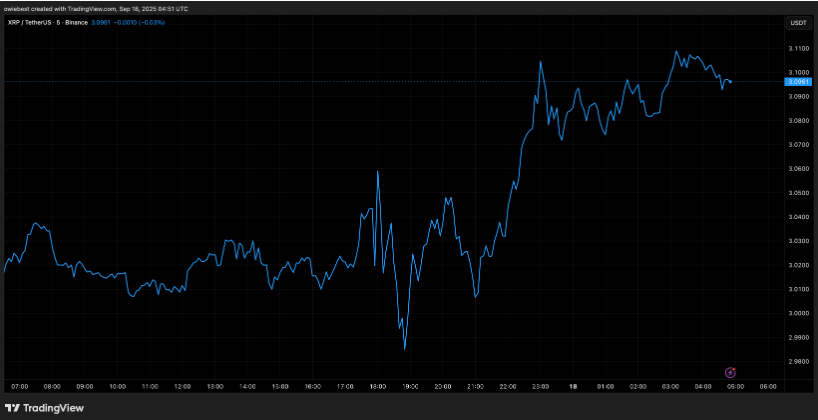Click the blue 3.0961 current price label
This screenshot has height=420, width=818.
(798, 81)
